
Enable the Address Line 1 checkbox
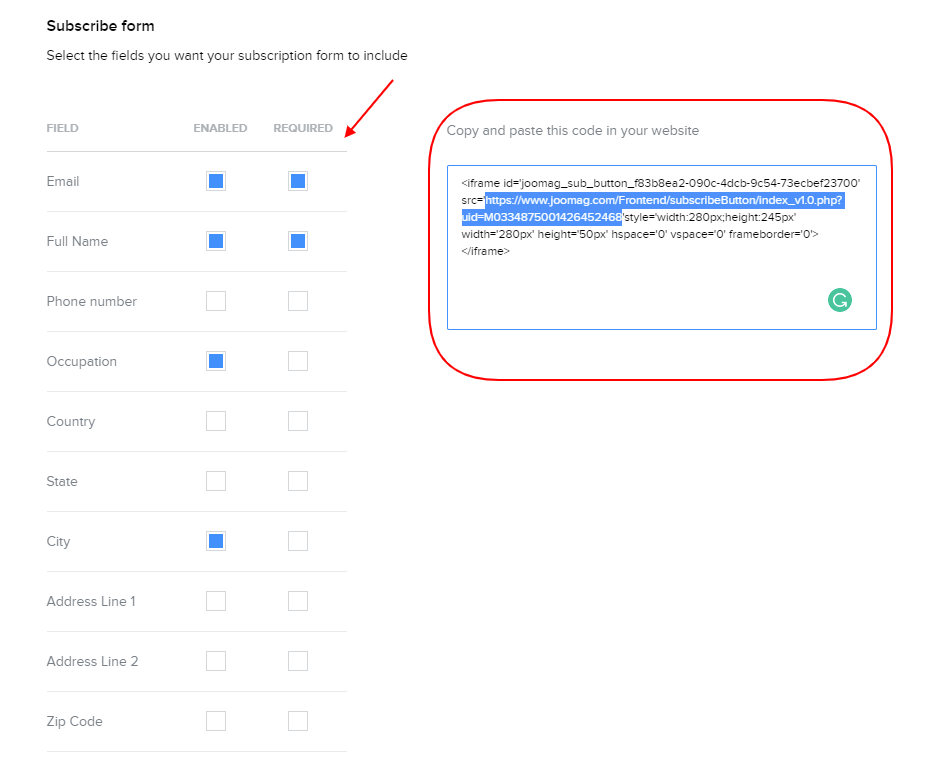click(216, 601)
